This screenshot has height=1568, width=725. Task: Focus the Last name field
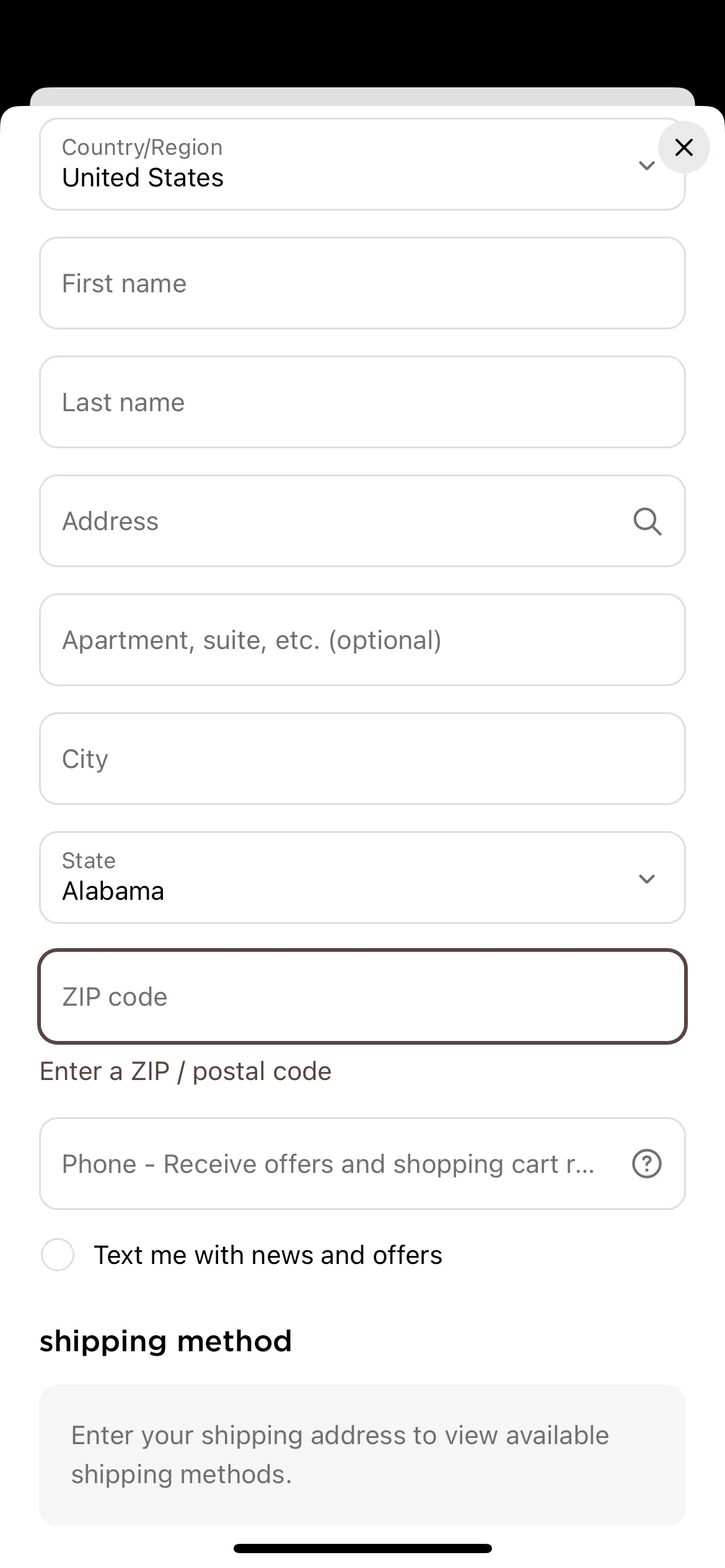tap(362, 403)
